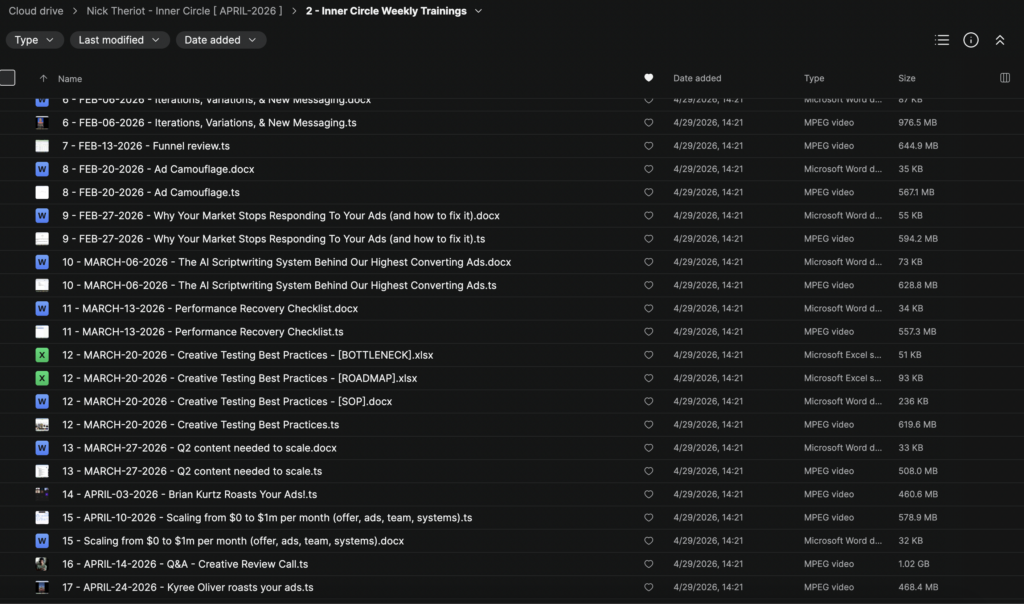Click the 976.5 MB size cell
Viewport: 1024px width, 604px height.
(917, 123)
